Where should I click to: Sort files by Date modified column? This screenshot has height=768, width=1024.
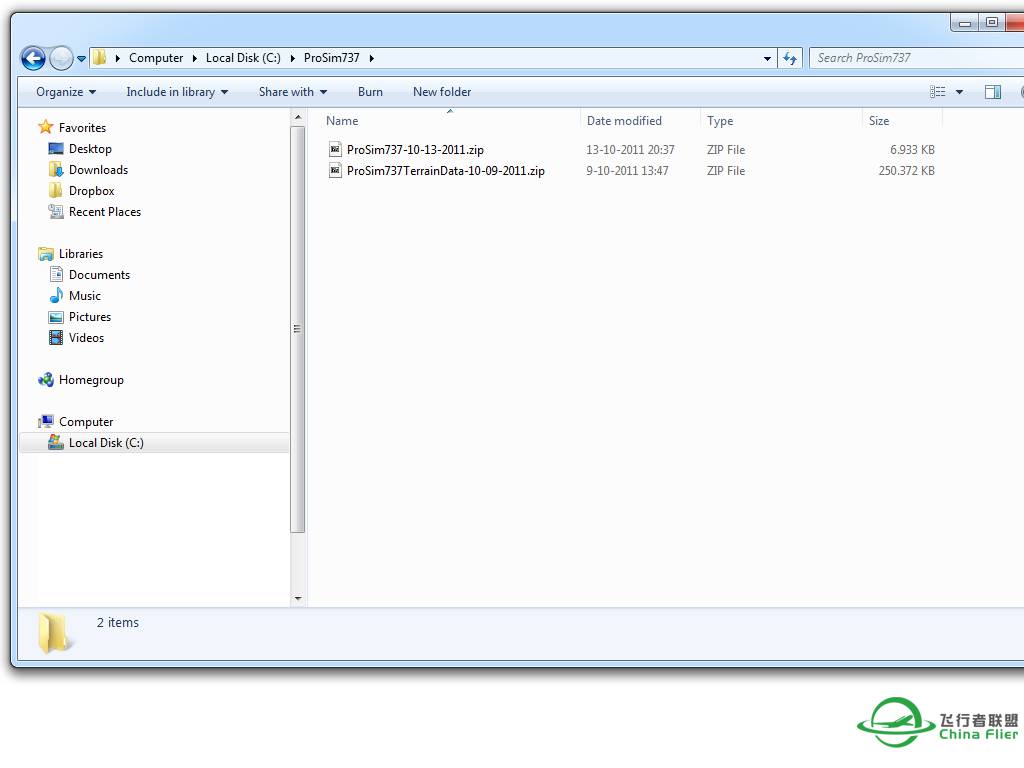624,121
